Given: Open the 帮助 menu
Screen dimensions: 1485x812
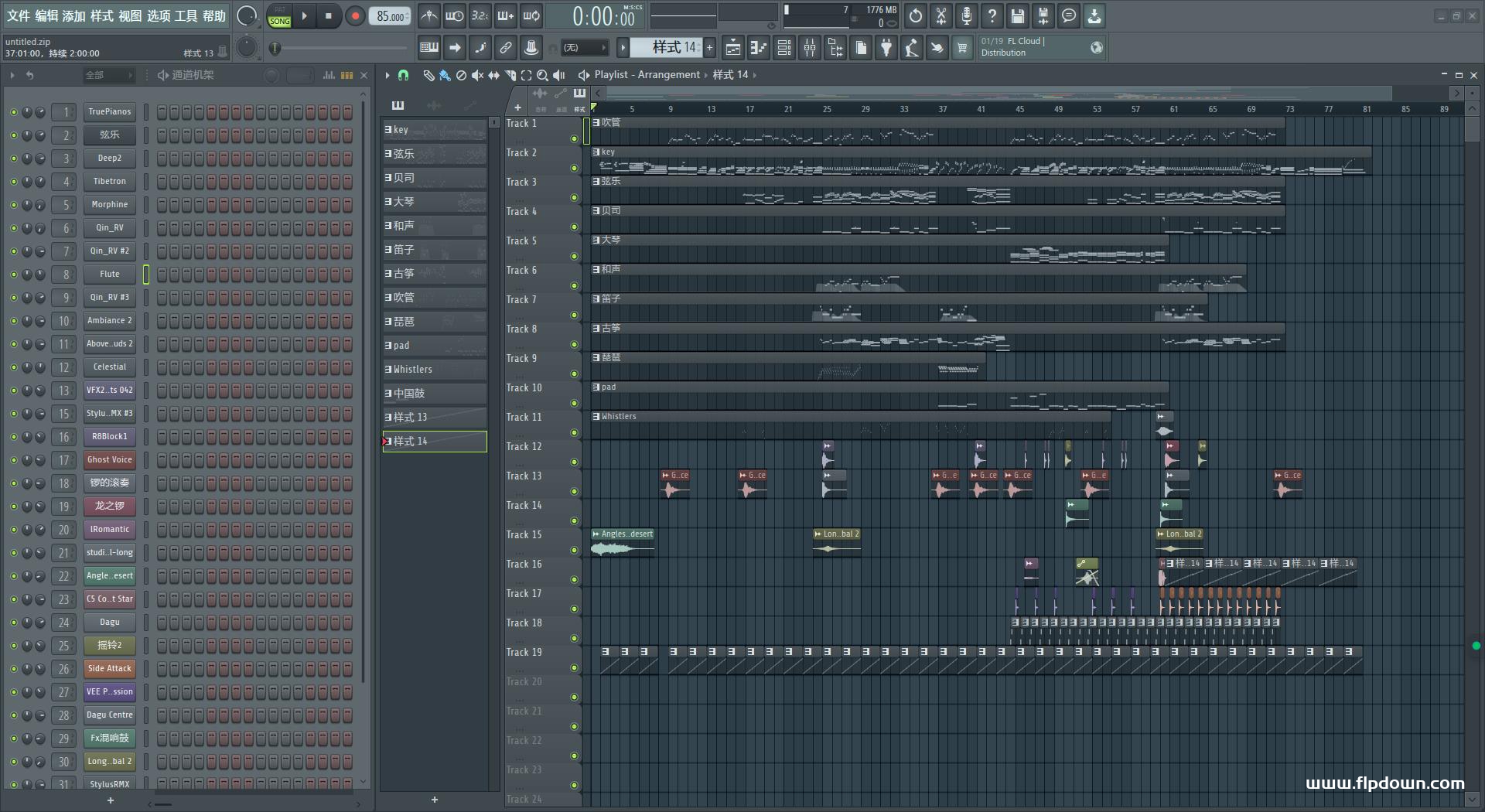Looking at the screenshot, I should tap(214, 16).
